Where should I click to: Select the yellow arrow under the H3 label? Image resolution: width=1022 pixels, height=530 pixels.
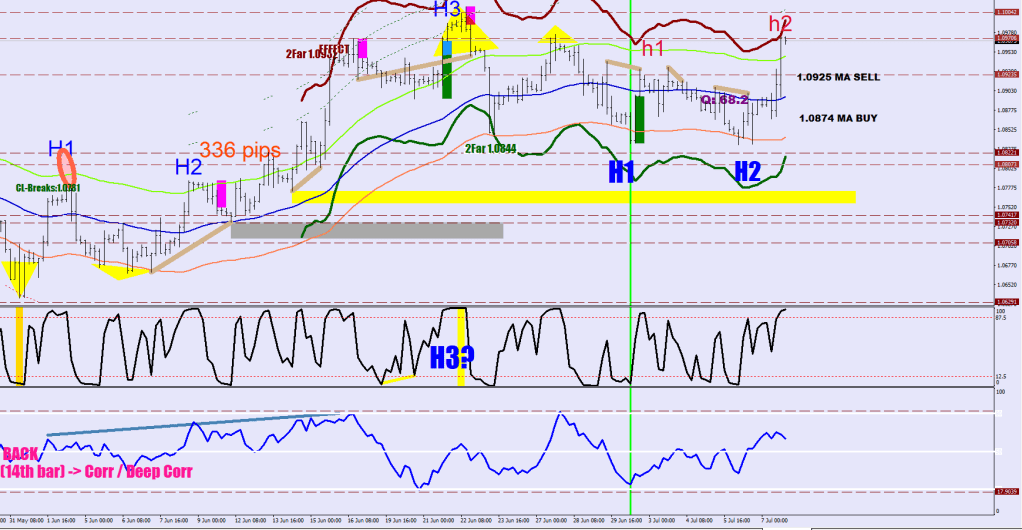[470, 38]
